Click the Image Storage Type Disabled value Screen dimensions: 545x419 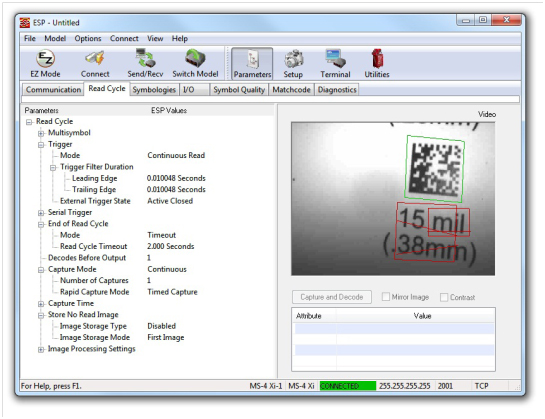[x=162, y=326]
